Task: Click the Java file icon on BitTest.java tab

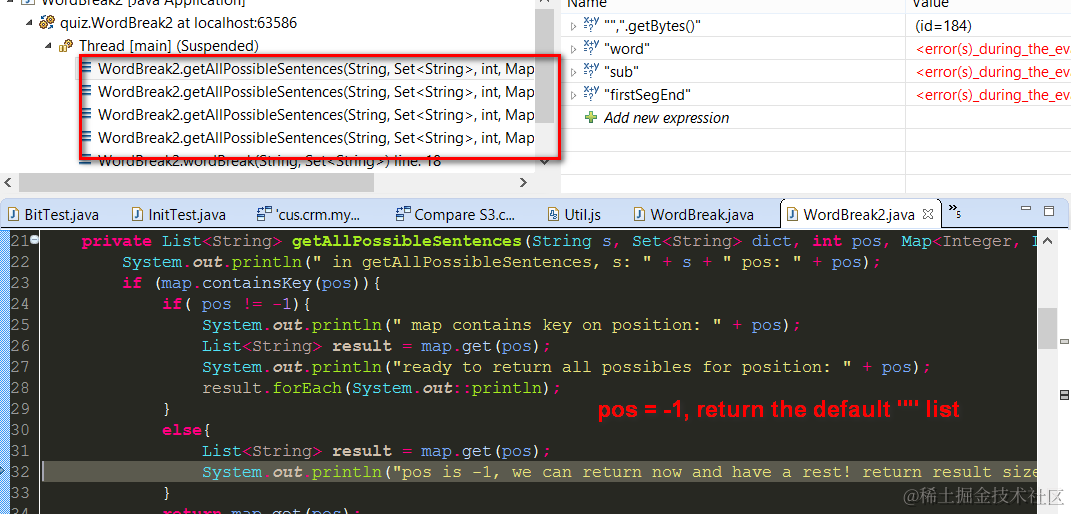Action: (14, 215)
